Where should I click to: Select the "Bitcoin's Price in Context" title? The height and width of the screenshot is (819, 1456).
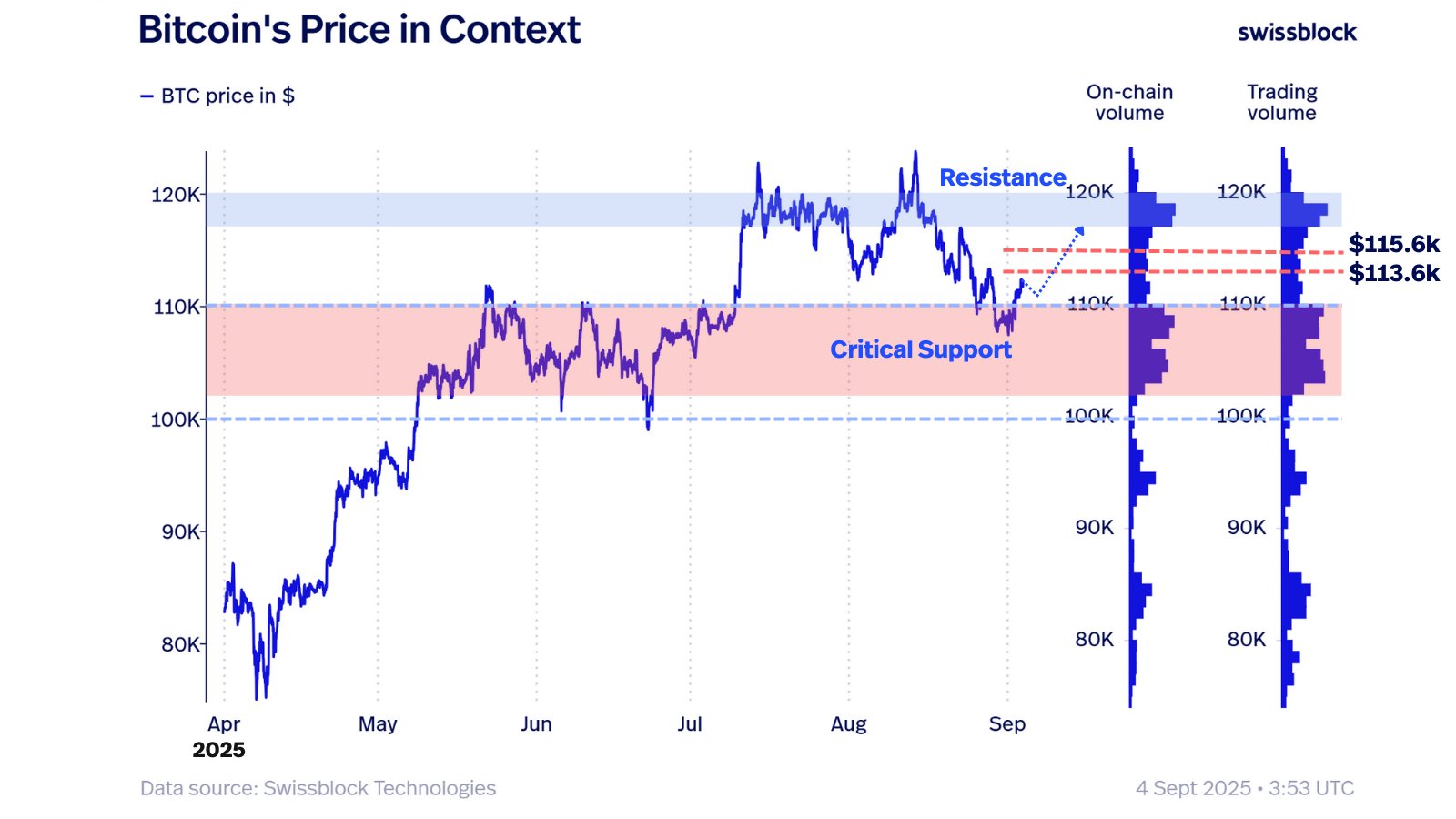(359, 30)
